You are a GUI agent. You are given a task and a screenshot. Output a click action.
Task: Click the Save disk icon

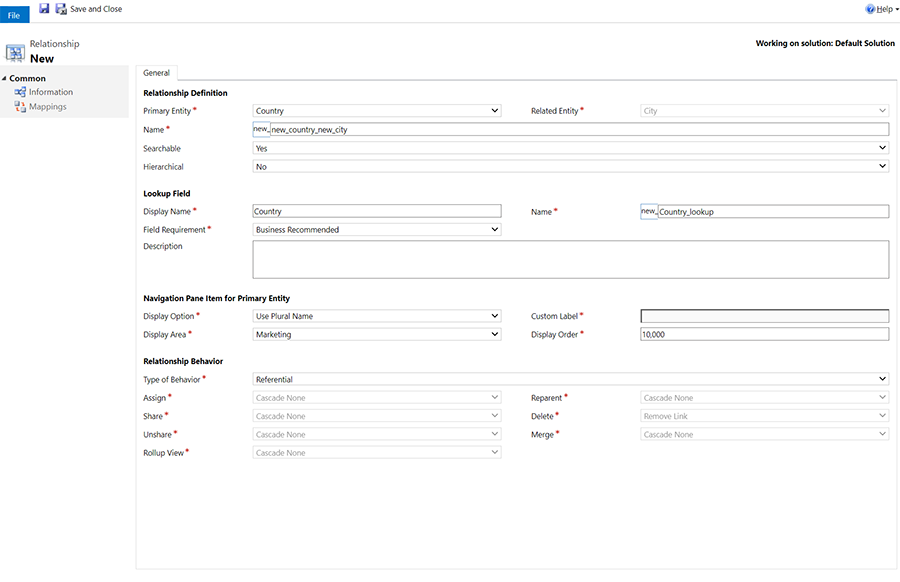43,8
